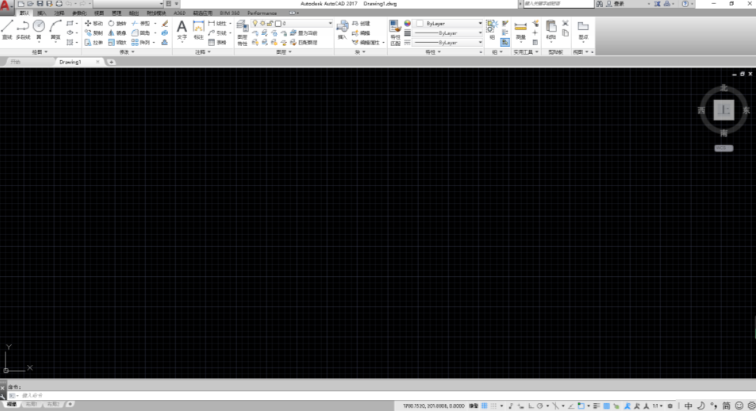Expand the Modify panel flyout
The image size is (756, 411).
pyautogui.click(x=126, y=52)
